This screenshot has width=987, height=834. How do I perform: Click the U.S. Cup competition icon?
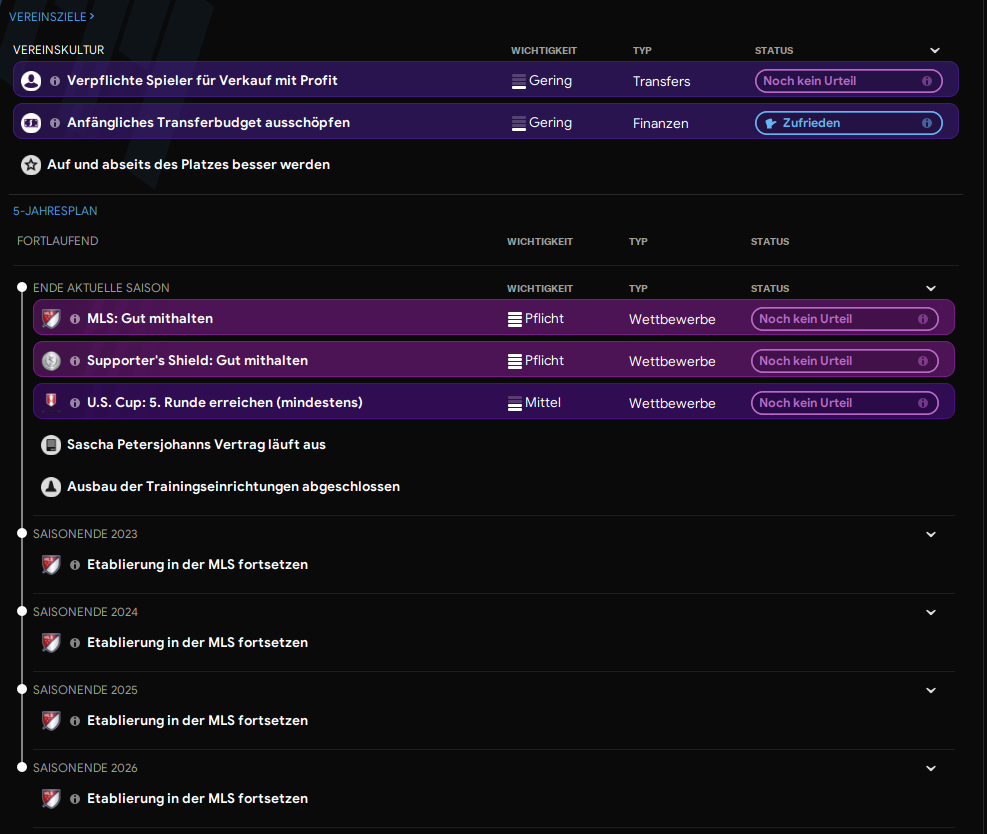(x=51, y=402)
